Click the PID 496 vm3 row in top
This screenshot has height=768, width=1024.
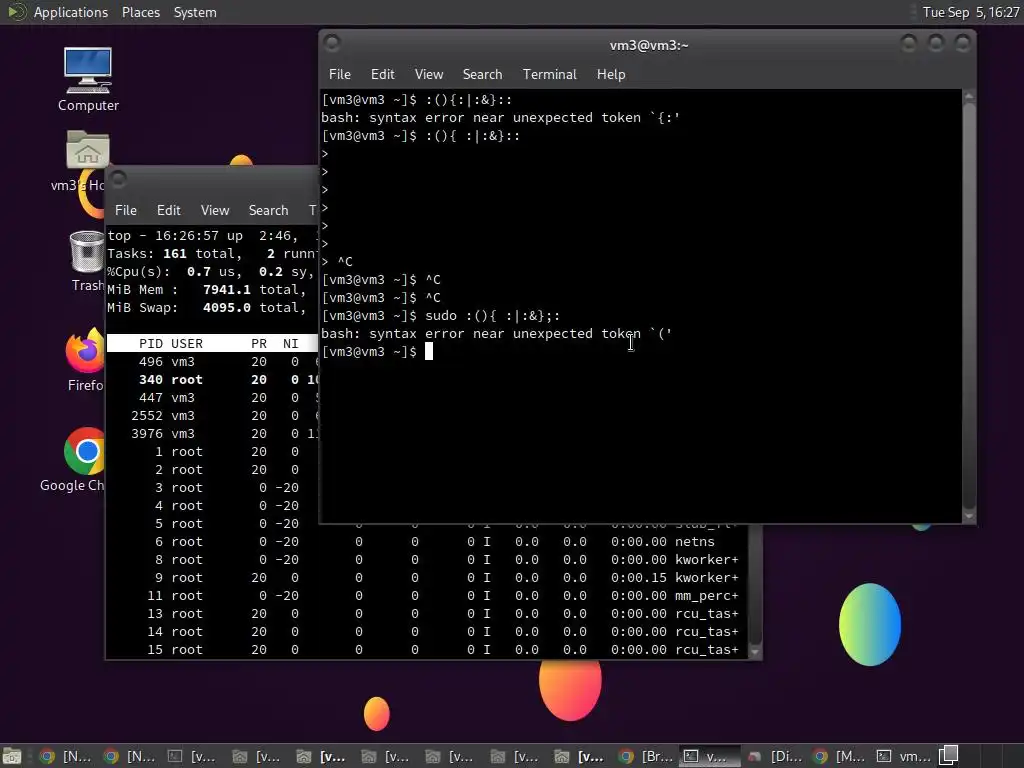coord(212,362)
